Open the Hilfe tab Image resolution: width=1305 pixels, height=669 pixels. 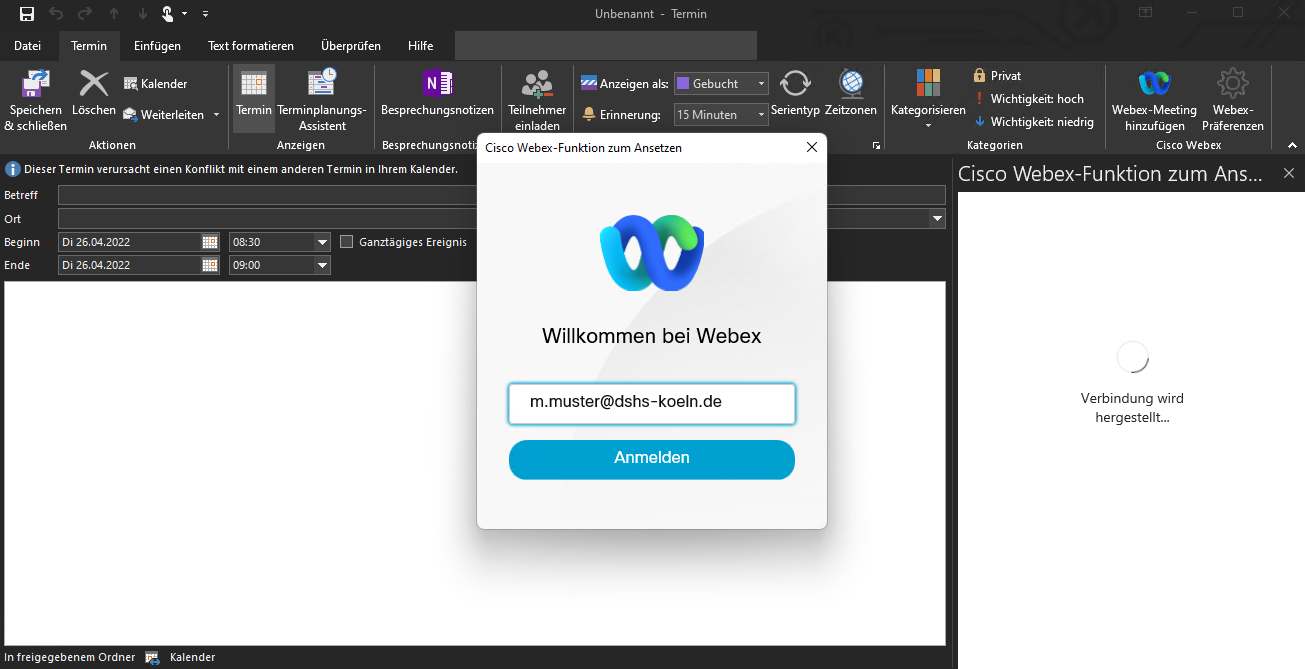(x=421, y=46)
